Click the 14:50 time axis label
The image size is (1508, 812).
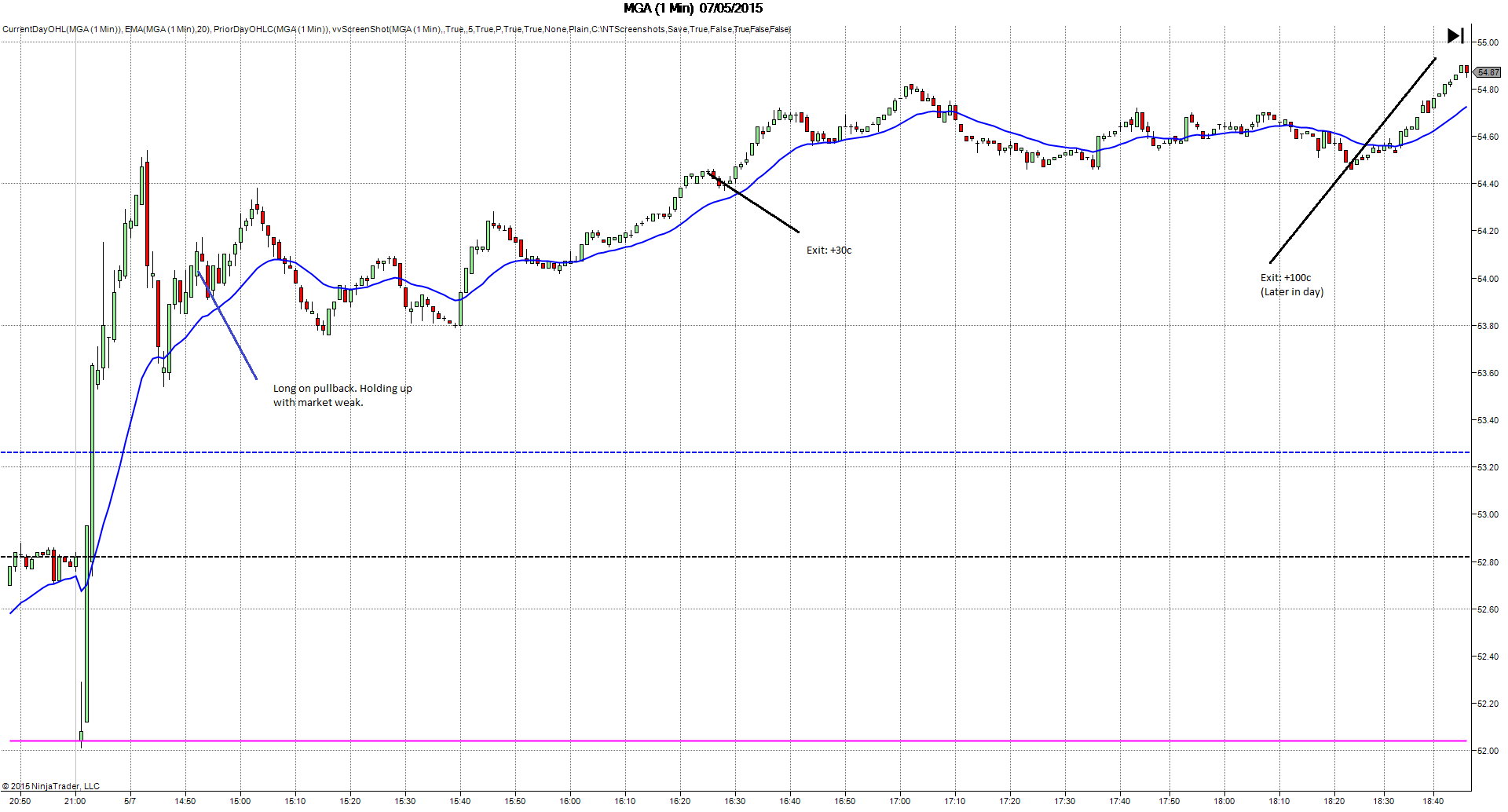point(185,801)
